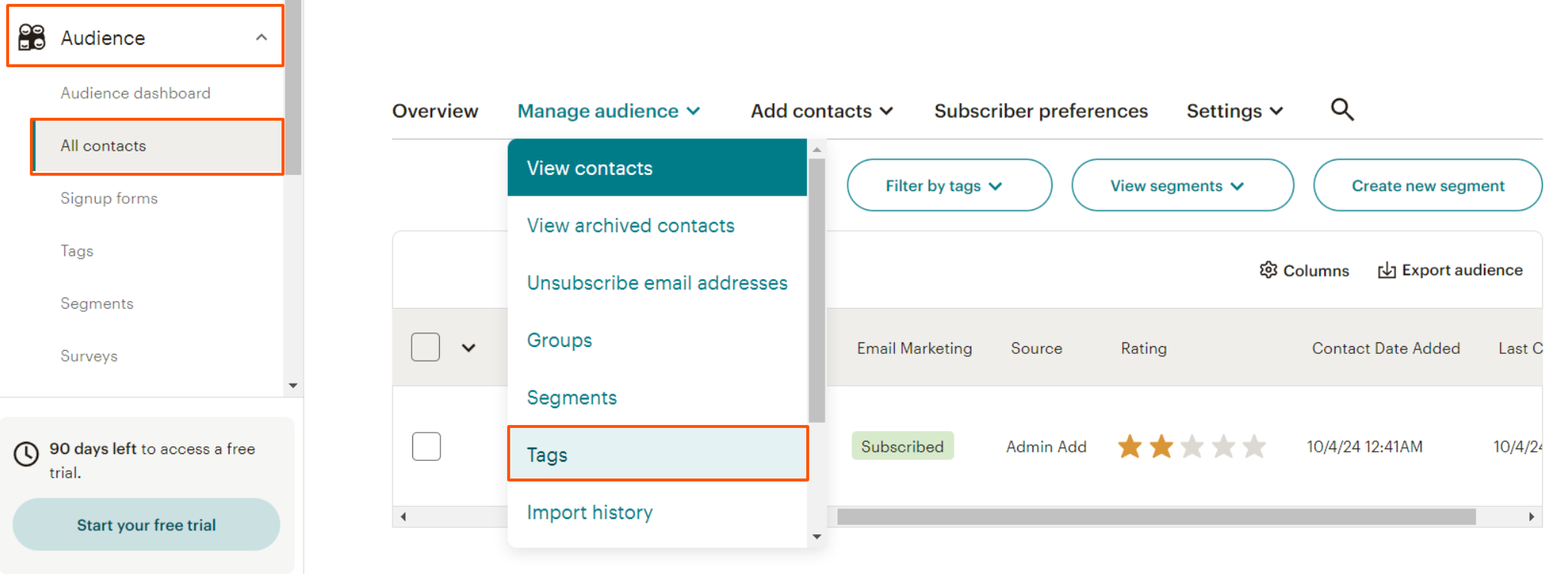
Task: Go to the Overview tab
Action: 435,112
